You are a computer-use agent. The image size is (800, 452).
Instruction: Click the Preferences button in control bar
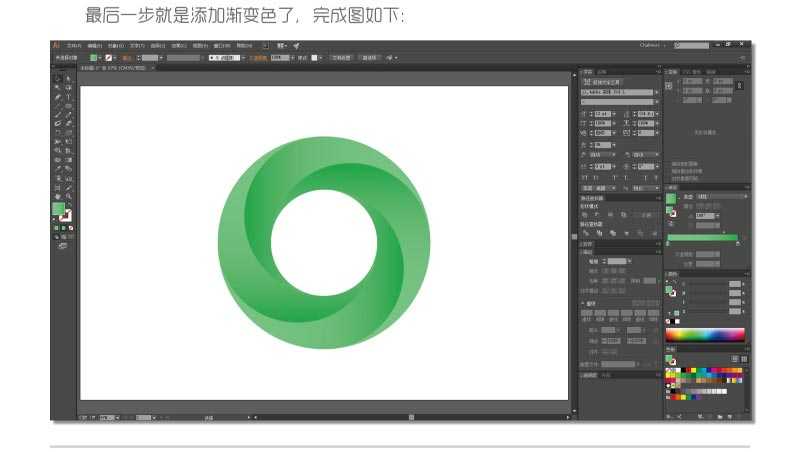tap(369, 57)
